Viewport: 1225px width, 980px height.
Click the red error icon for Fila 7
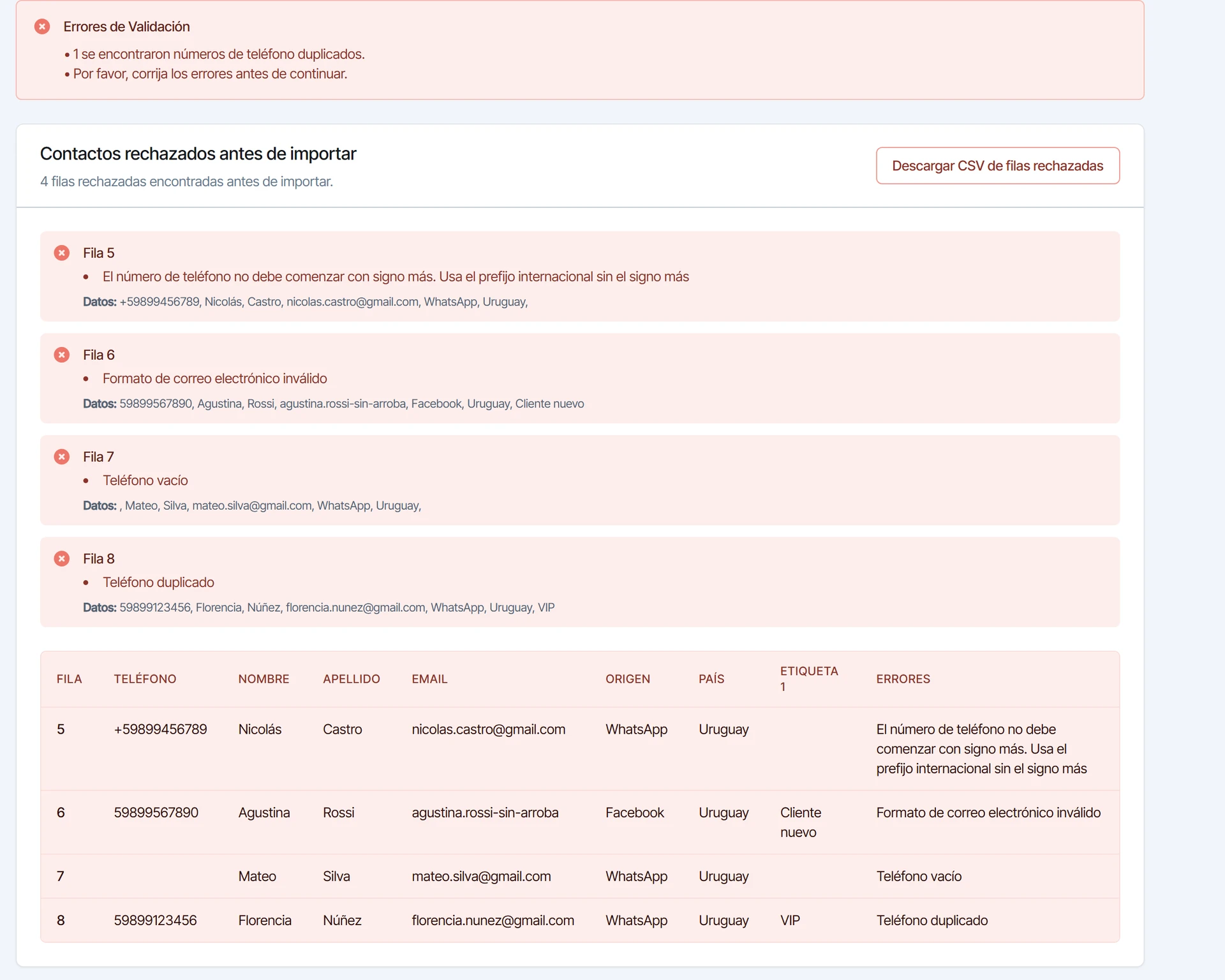pyautogui.click(x=62, y=457)
